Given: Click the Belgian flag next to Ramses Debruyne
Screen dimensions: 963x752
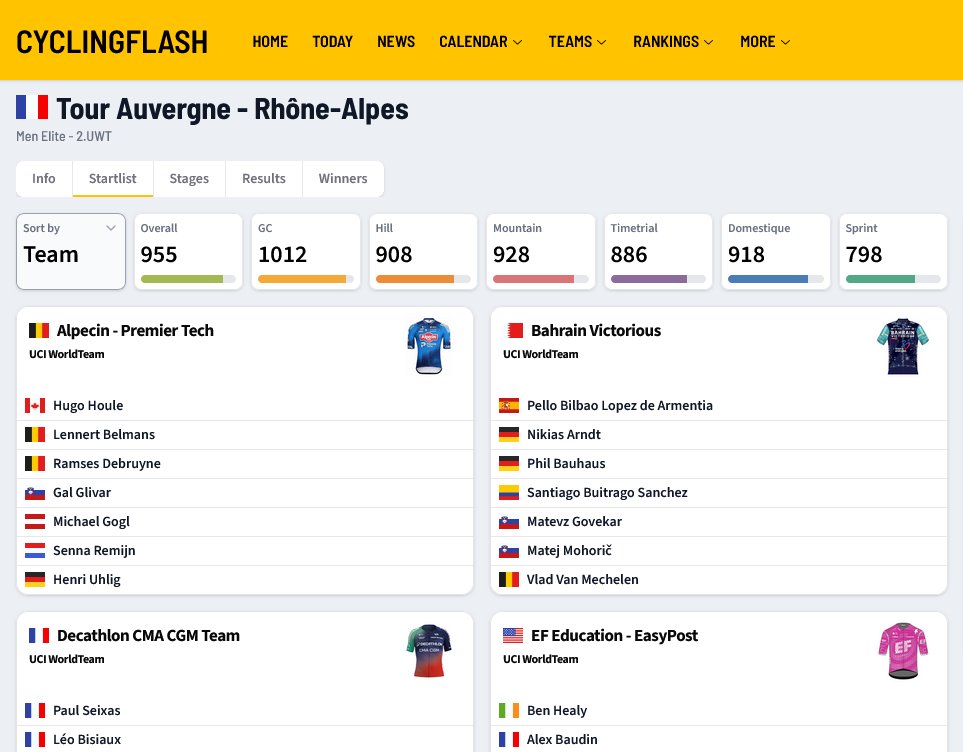Looking at the screenshot, I should click(35, 463).
